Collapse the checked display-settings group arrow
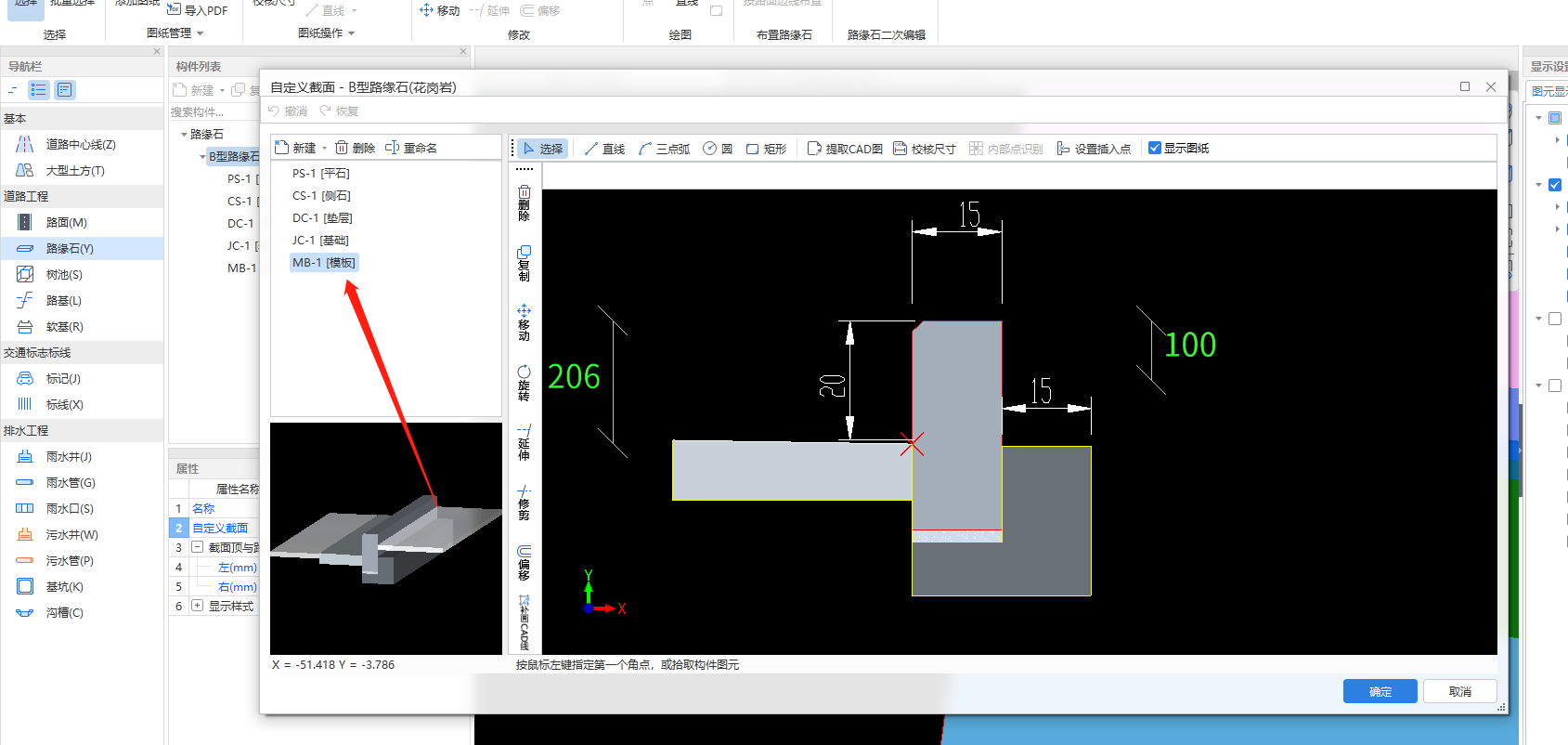Screen dimensions: 1568x745 pyautogui.click(x=1538, y=185)
